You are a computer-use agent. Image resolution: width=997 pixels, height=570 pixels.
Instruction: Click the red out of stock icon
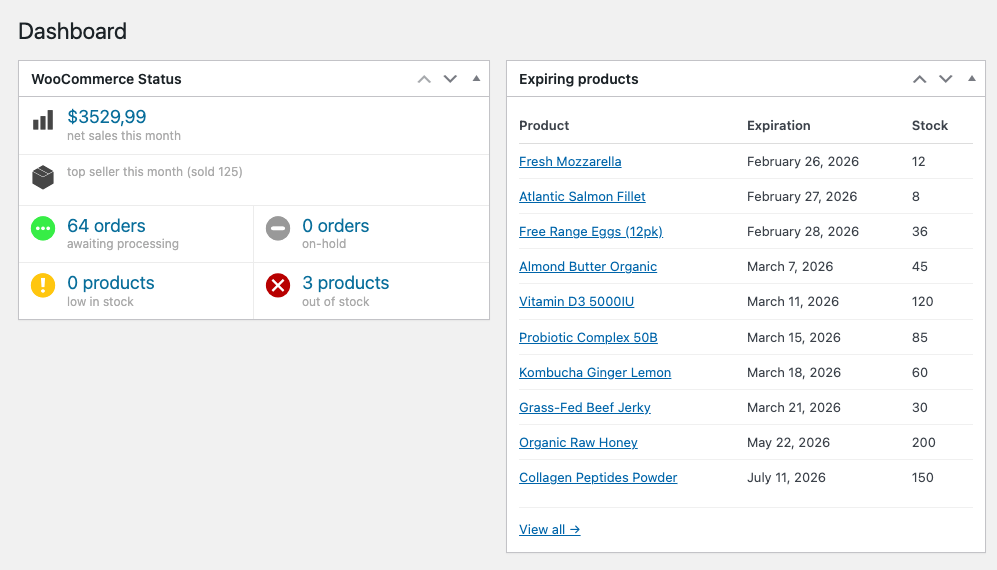pos(278,286)
